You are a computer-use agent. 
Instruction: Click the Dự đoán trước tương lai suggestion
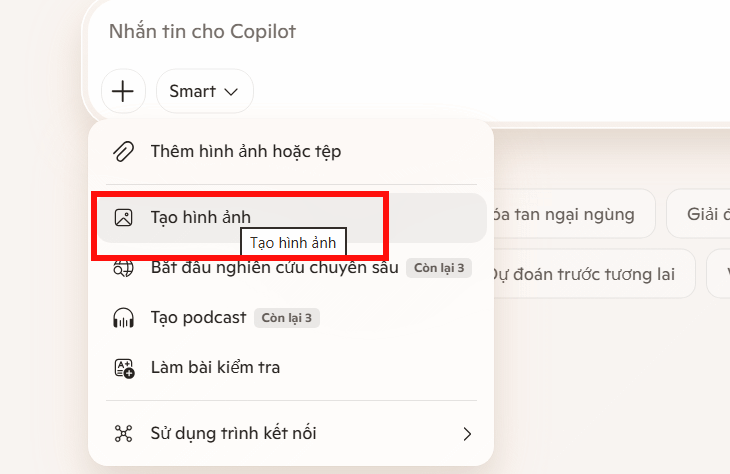pos(585,274)
